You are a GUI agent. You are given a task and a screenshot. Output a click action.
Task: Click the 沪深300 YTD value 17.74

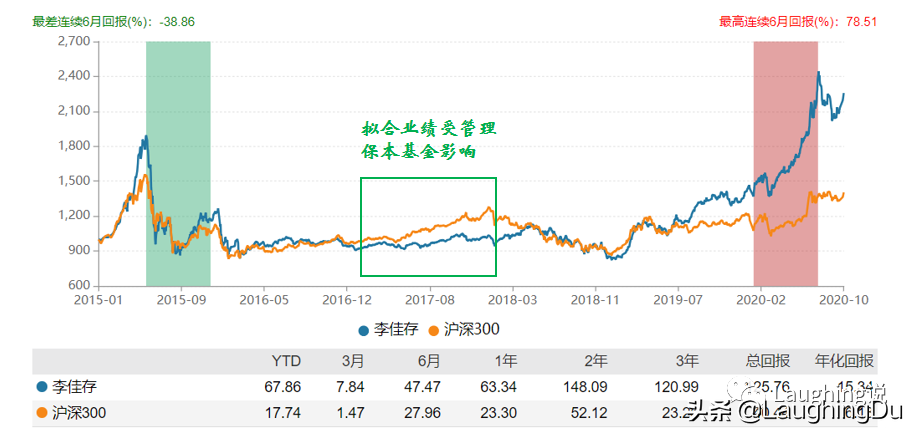282,414
